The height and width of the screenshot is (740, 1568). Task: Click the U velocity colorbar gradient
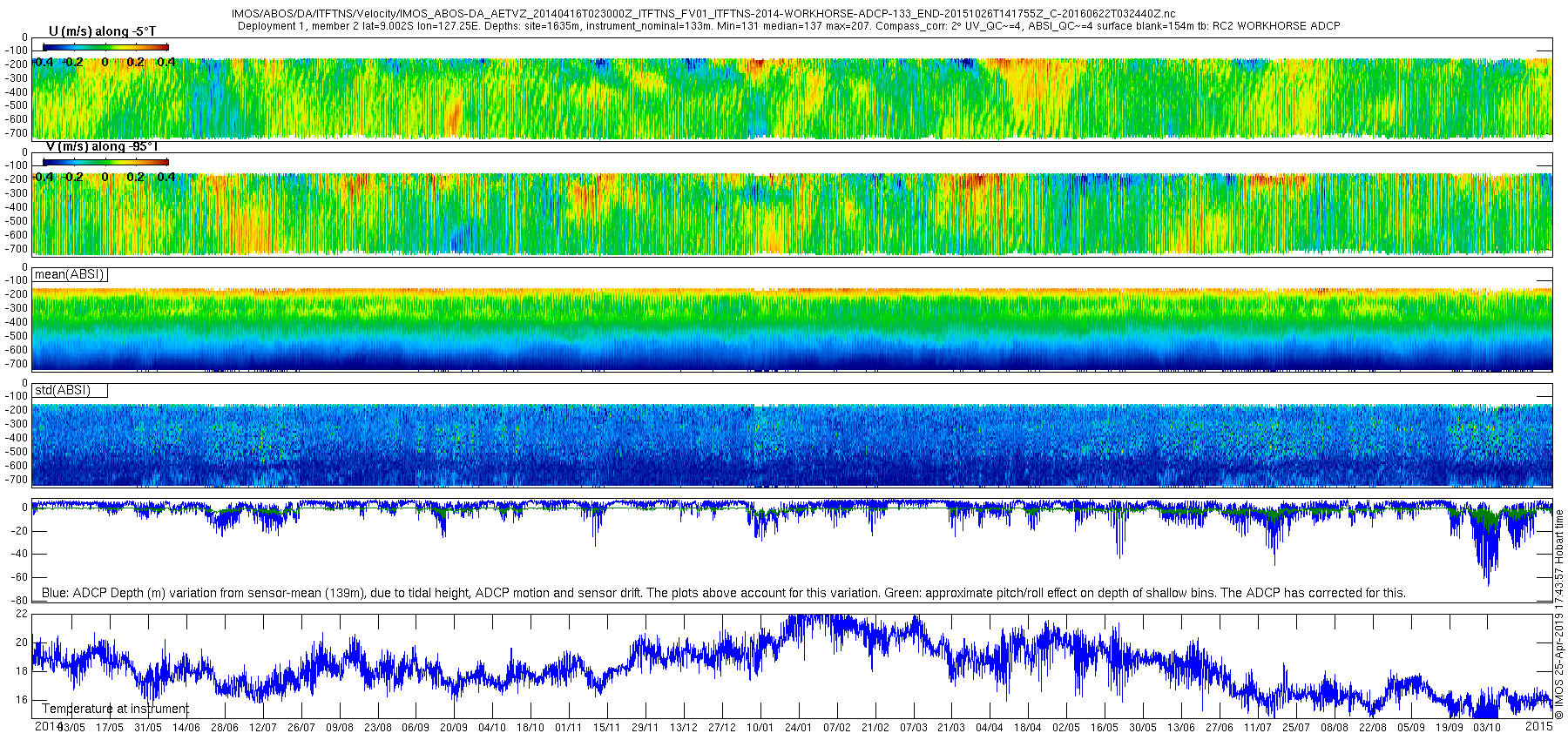pyautogui.click(x=105, y=47)
